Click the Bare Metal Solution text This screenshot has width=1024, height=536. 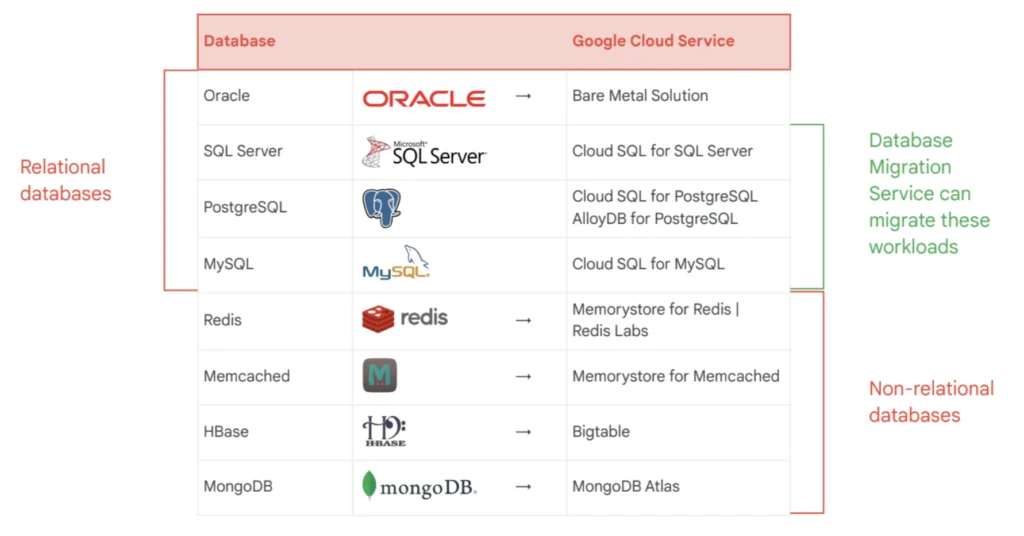click(640, 95)
